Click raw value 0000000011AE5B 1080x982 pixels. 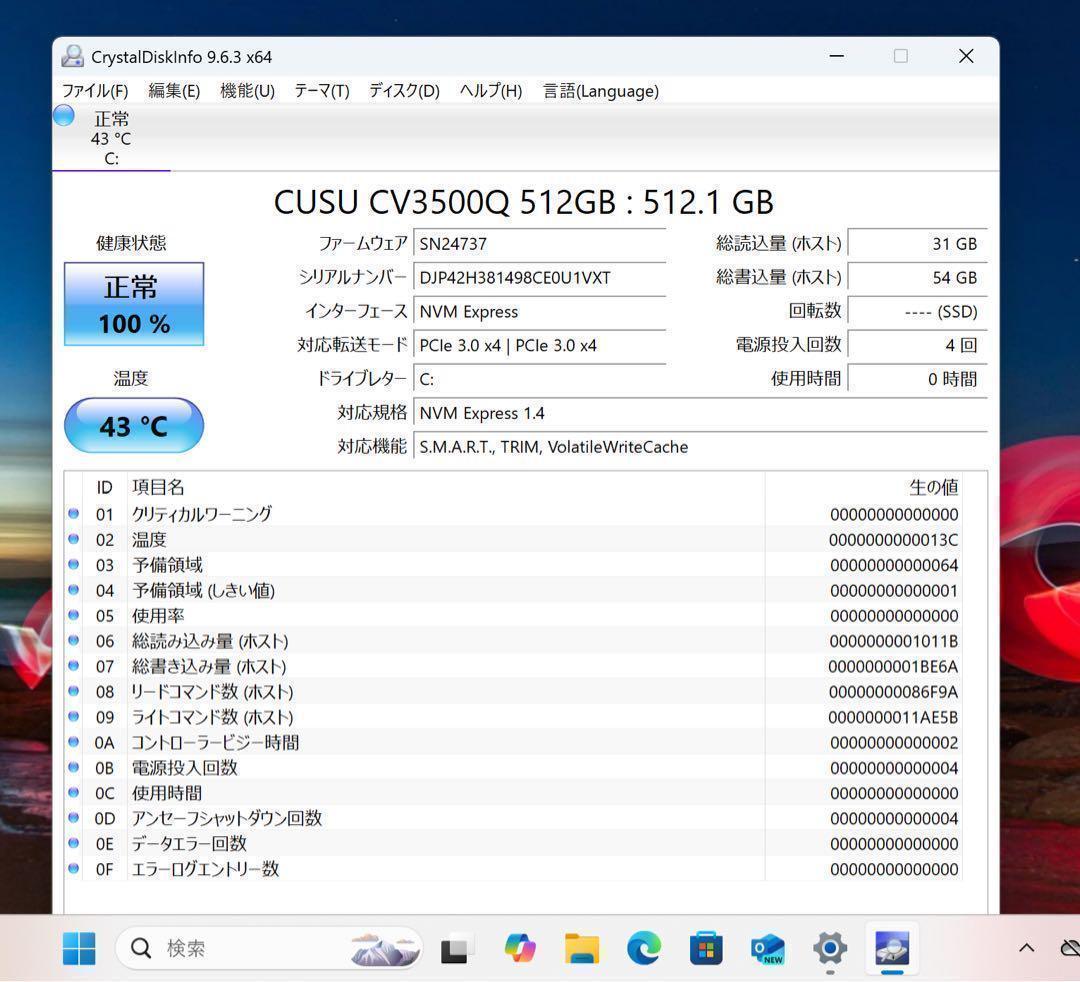tap(893, 718)
